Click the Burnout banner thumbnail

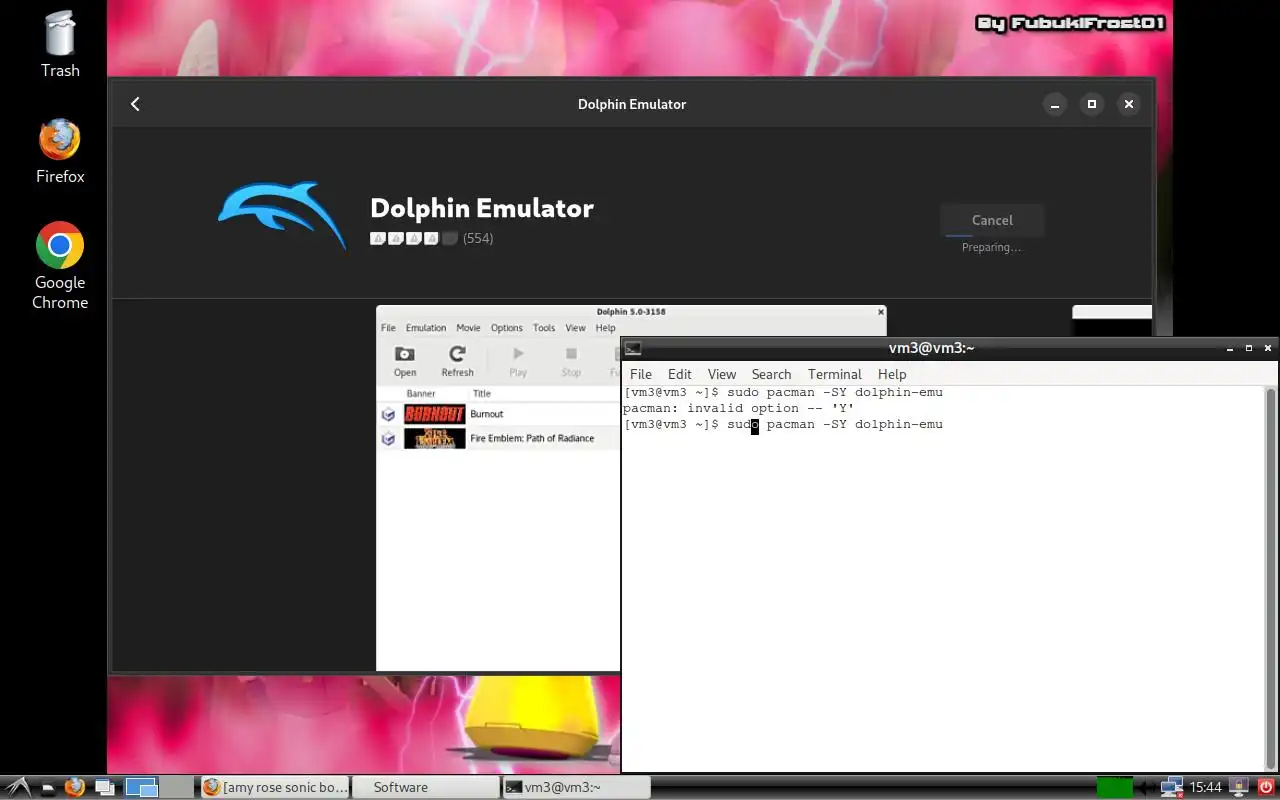pyautogui.click(x=434, y=414)
